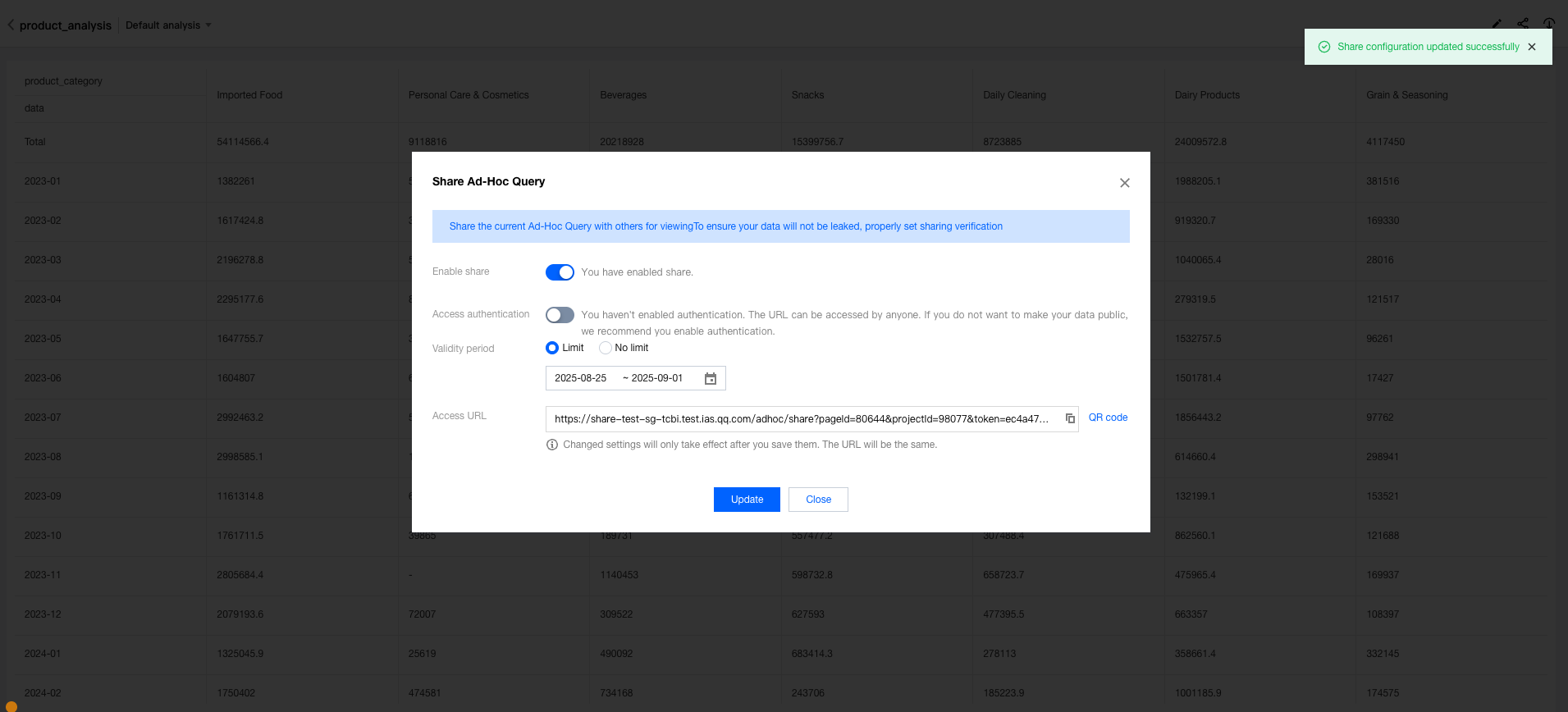Dismiss the share configuration success notification
The width and height of the screenshot is (1568, 712).
[1532, 47]
